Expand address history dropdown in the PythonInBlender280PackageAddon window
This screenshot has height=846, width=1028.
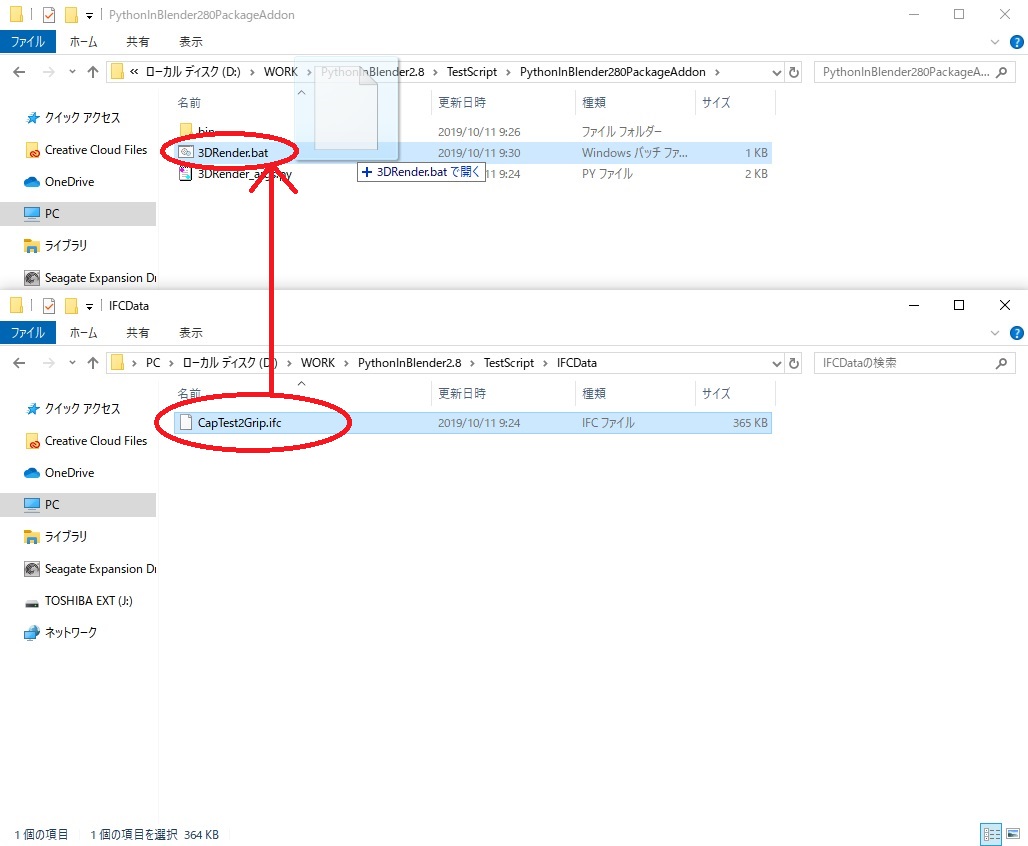point(776,72)
